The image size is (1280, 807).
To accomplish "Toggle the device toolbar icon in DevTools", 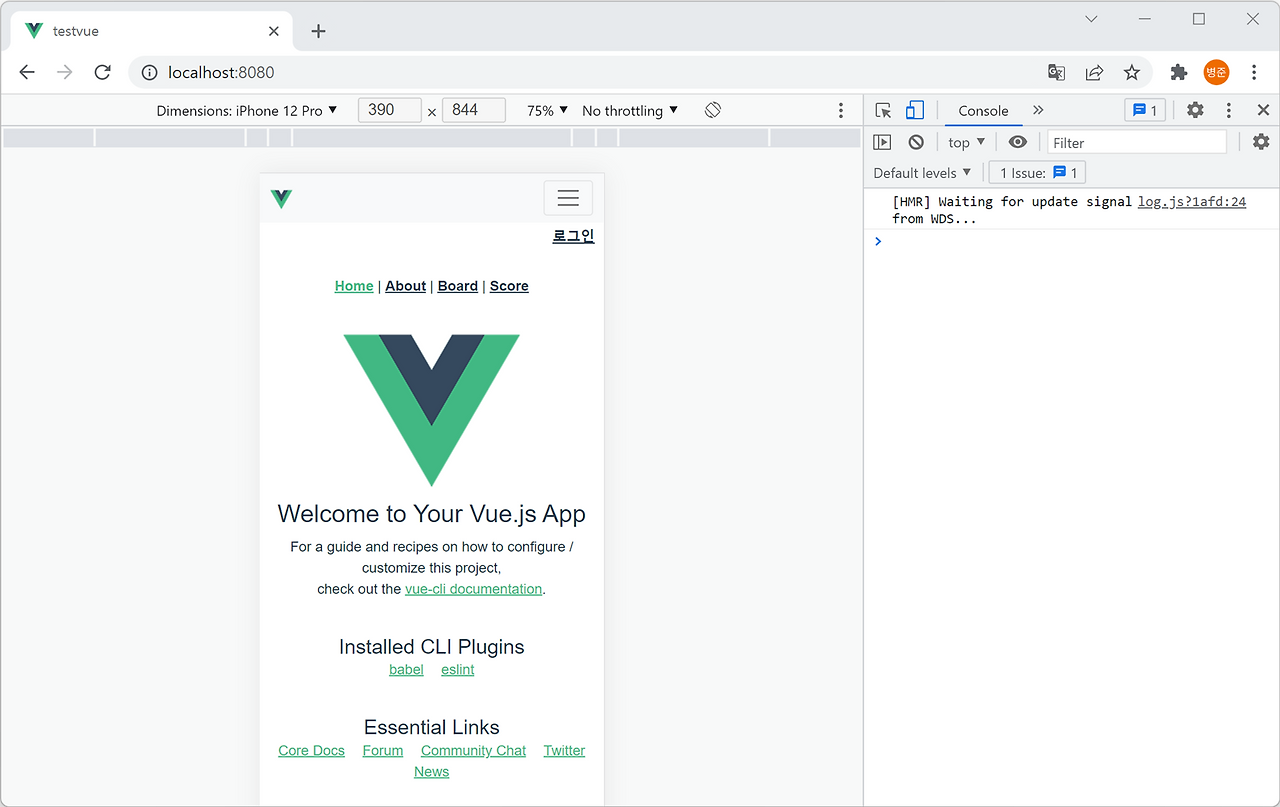I will click(x=914, y=110).
